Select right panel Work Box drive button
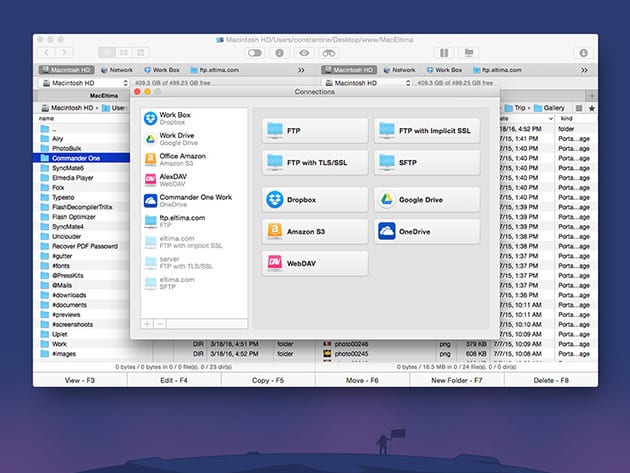 tap(444, 70)
